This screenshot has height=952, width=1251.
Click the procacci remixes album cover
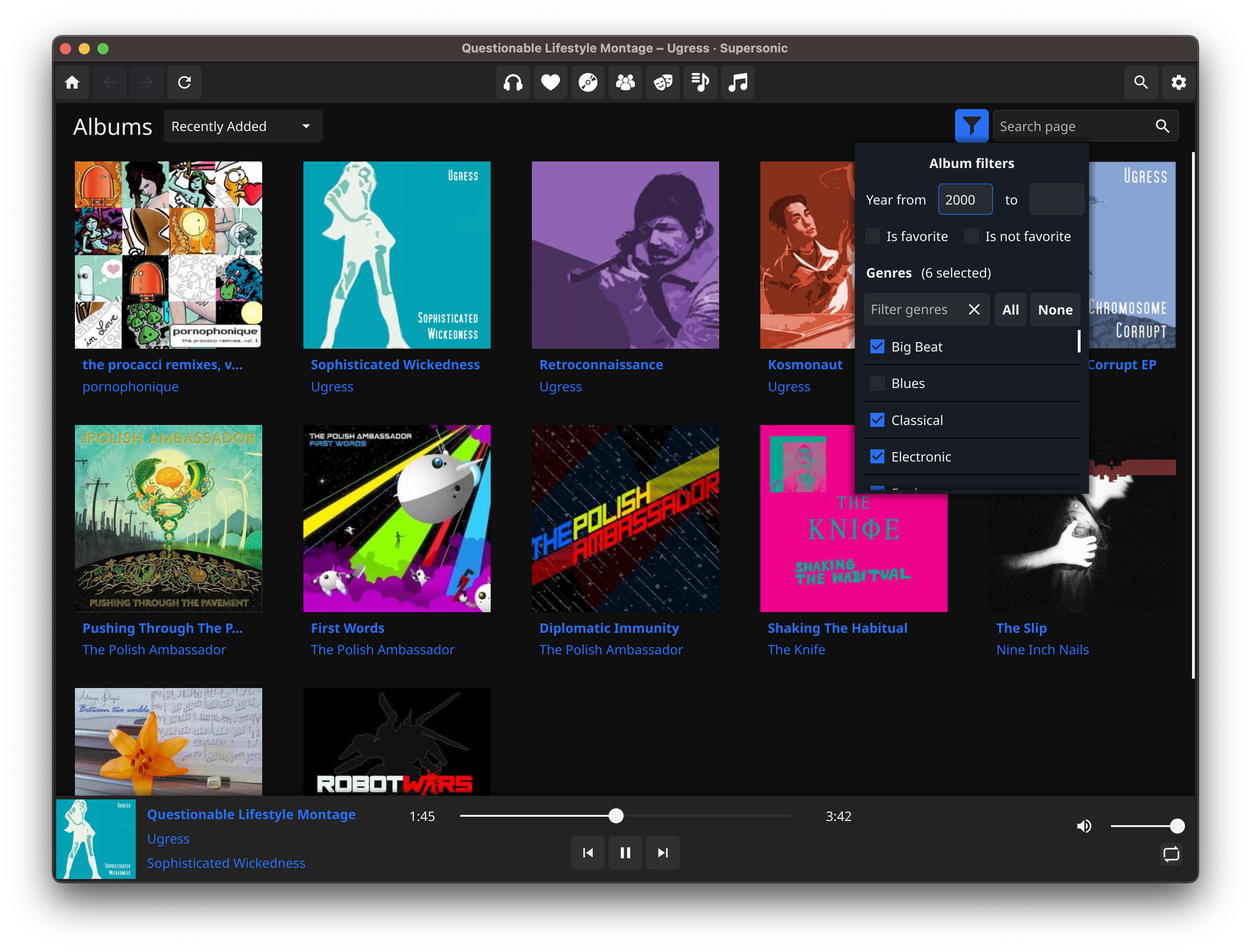169,255
